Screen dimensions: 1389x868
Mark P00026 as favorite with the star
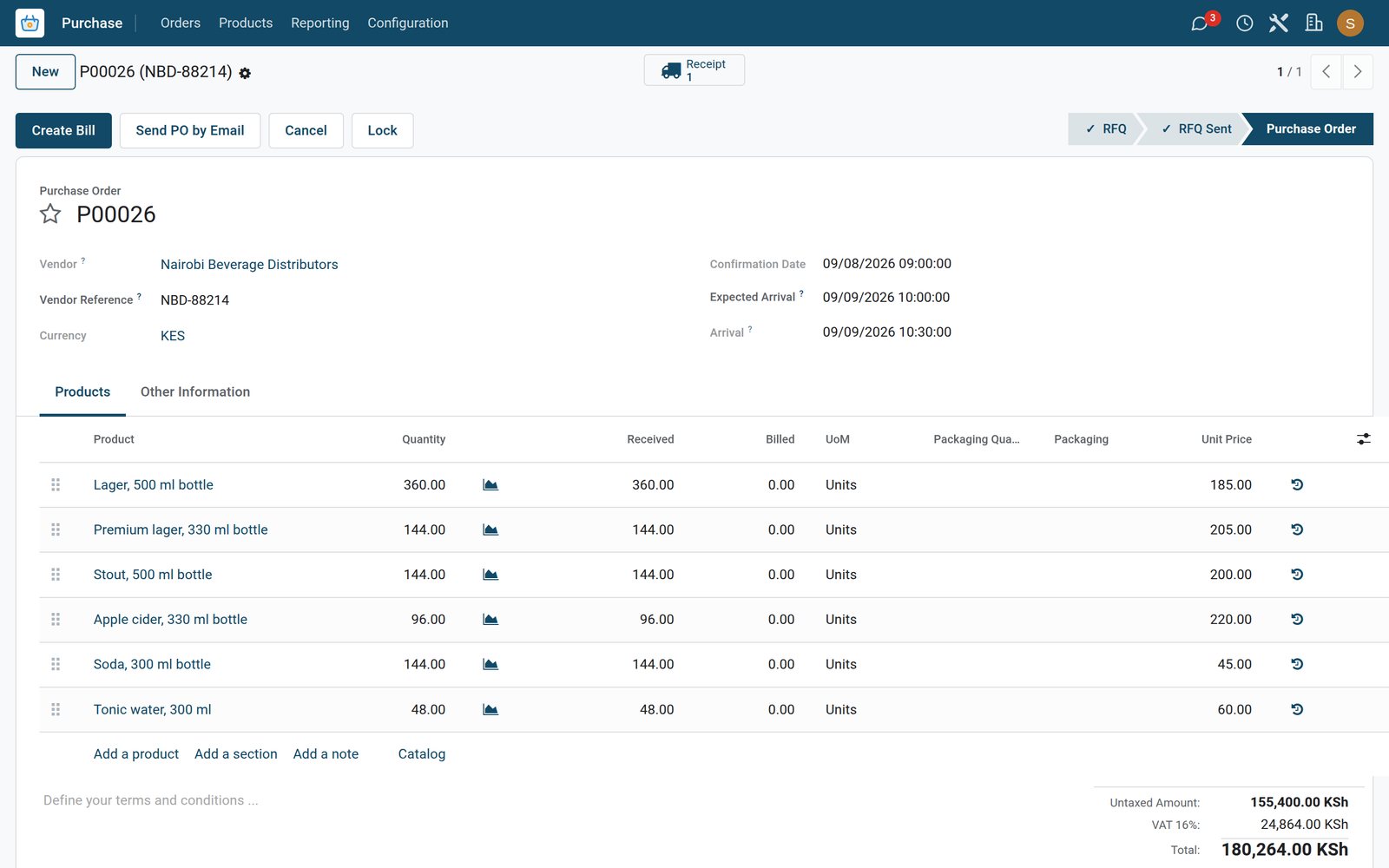coord(50,214)
